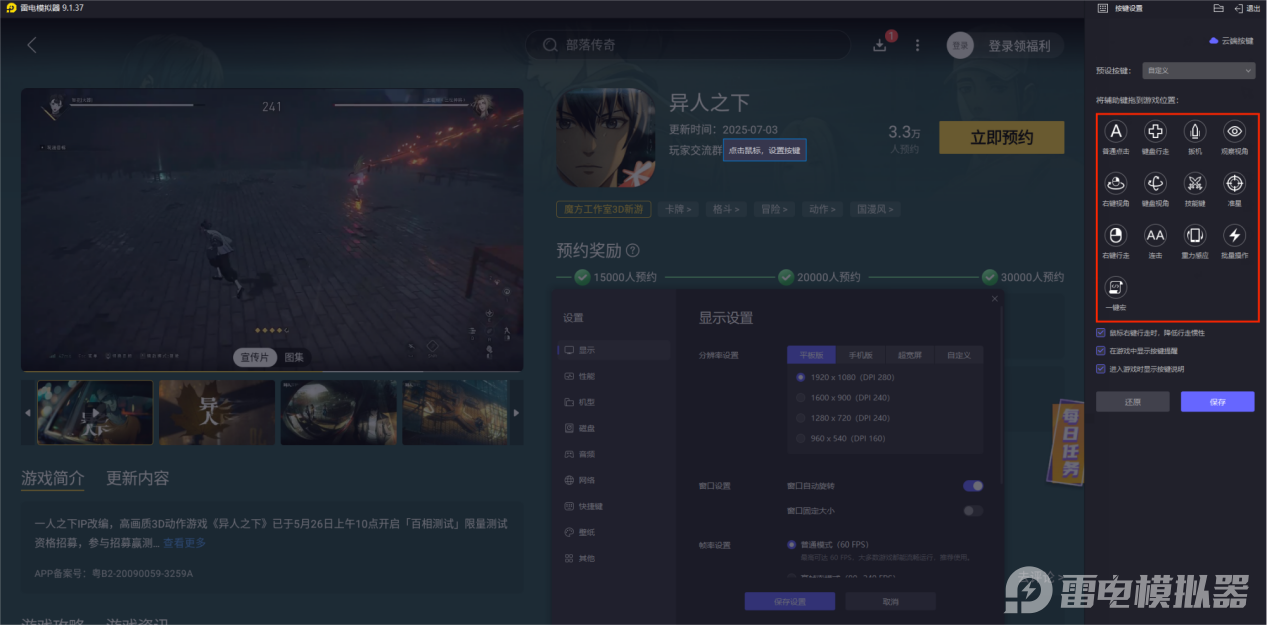Expand more screenshots with the right arrow
Screen dimensions: 1267x625
point(516,411)
